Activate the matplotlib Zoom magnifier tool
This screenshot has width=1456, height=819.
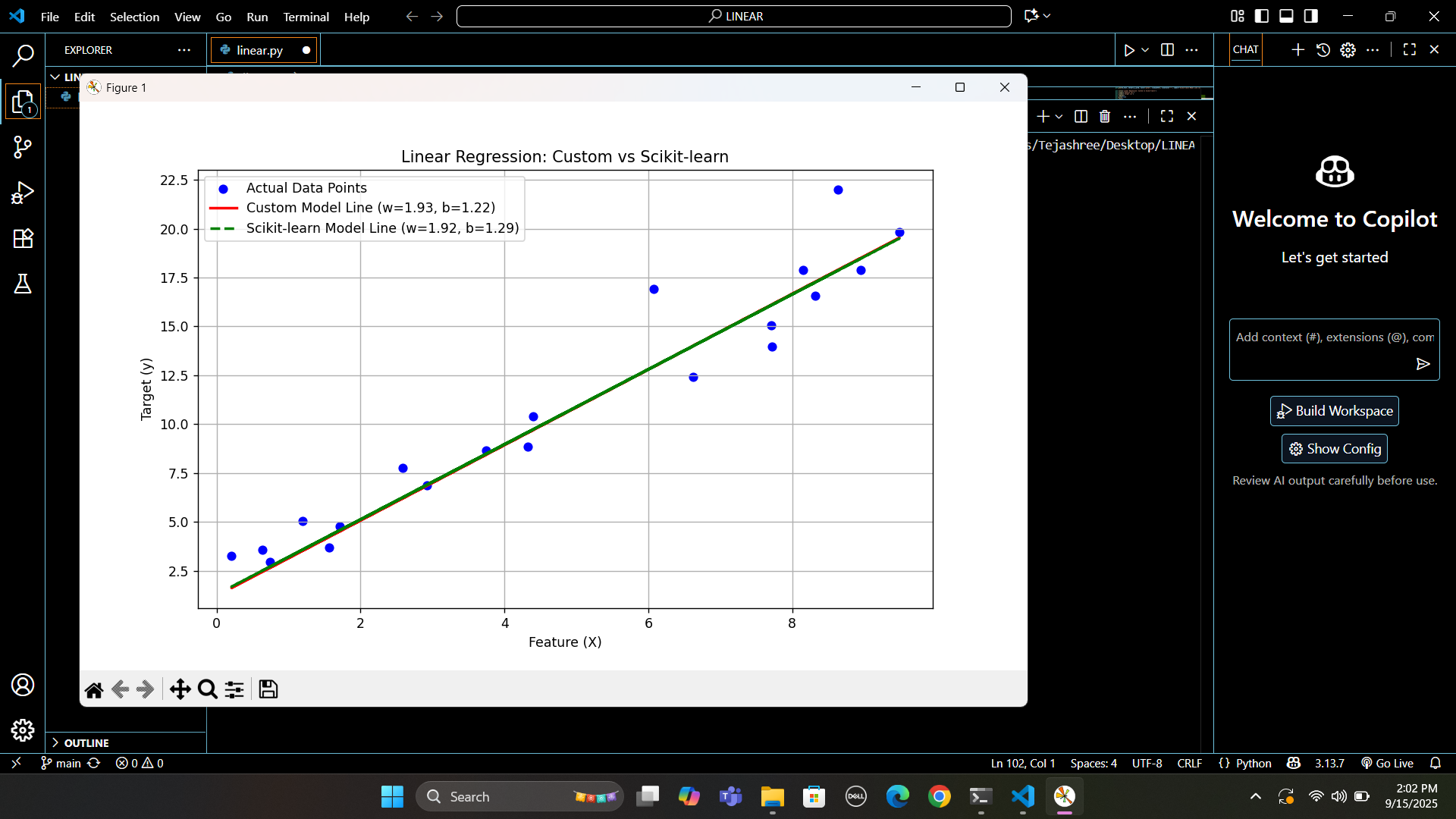(x=207, y=689)
